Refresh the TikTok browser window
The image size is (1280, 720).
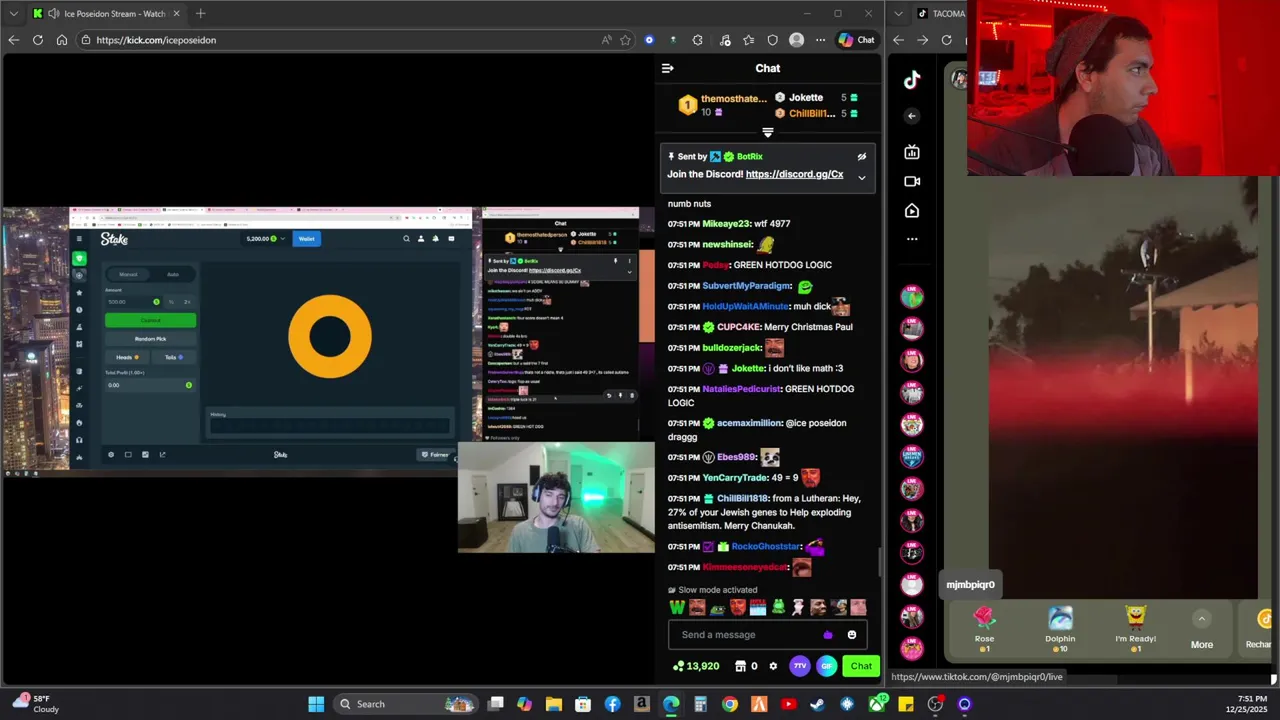(946, 40)
